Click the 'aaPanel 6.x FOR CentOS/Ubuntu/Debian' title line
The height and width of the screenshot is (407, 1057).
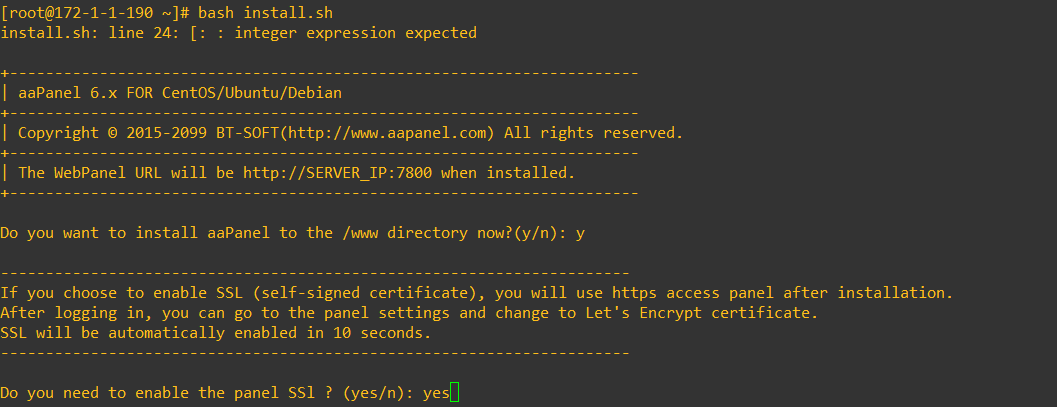pyautogui.click(x=180, y=93)
